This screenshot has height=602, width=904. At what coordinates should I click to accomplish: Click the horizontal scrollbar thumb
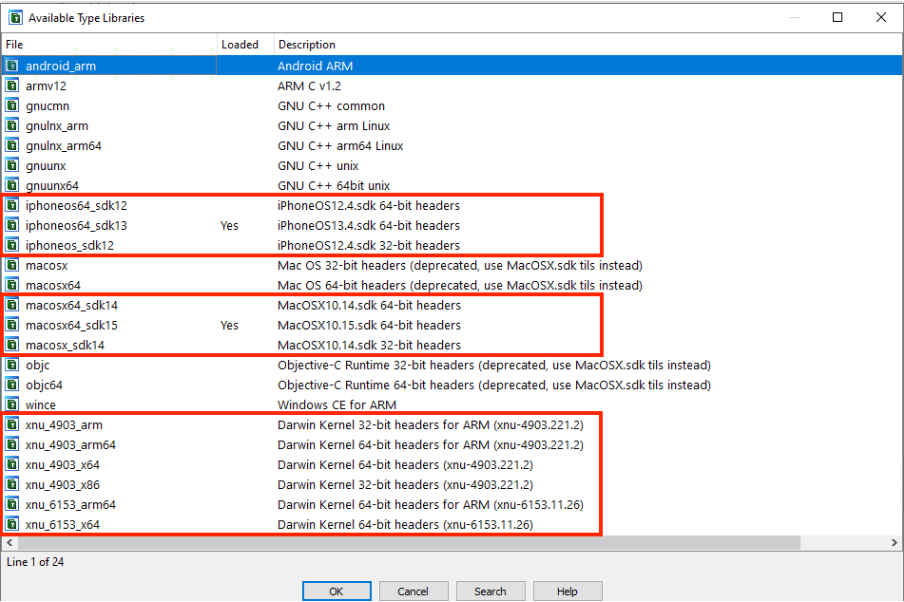(x=409, y=543)
